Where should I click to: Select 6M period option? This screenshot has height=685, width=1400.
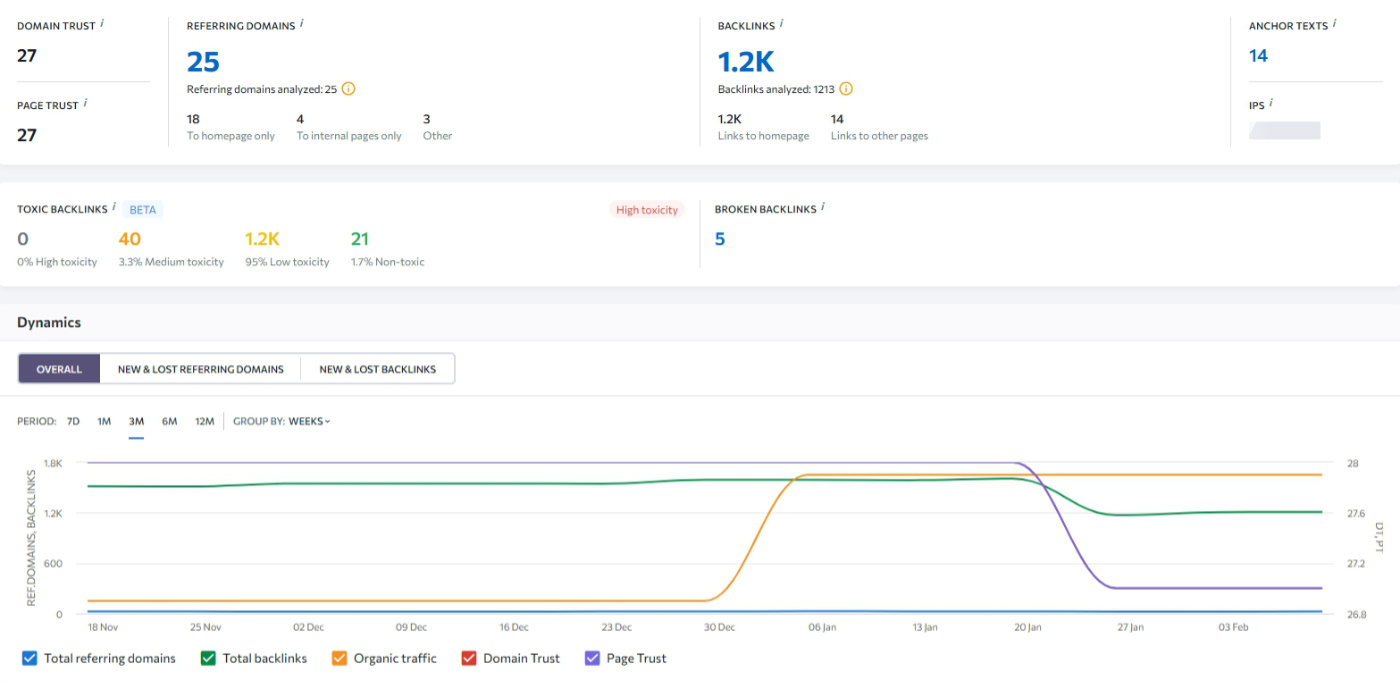[169, 421]
